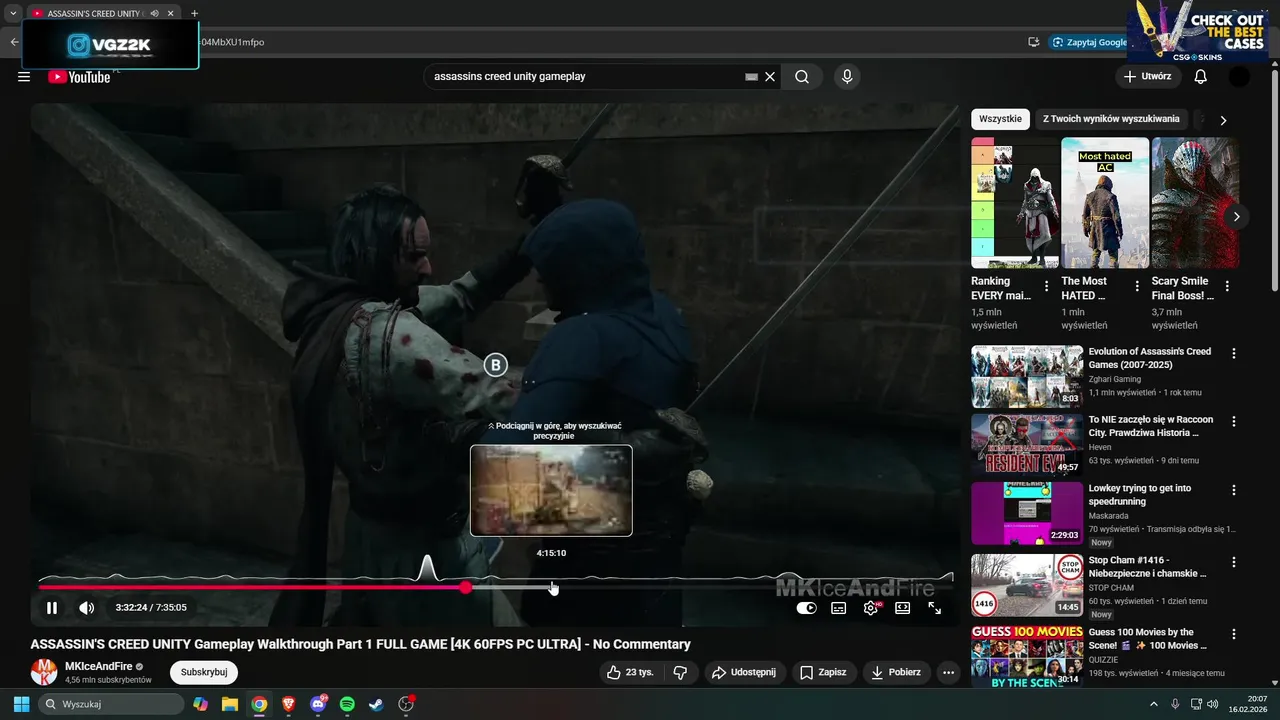Open options for 'Evolution of Assassin's Creed Games'
The width and height of the screenshot is (1280, 720).
tap(1234, 354)
